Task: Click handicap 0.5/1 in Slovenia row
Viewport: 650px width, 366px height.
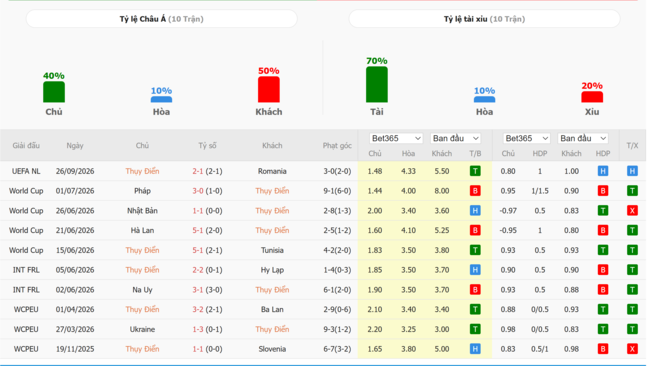Action: pyautogui.click(x=540, y=349)
